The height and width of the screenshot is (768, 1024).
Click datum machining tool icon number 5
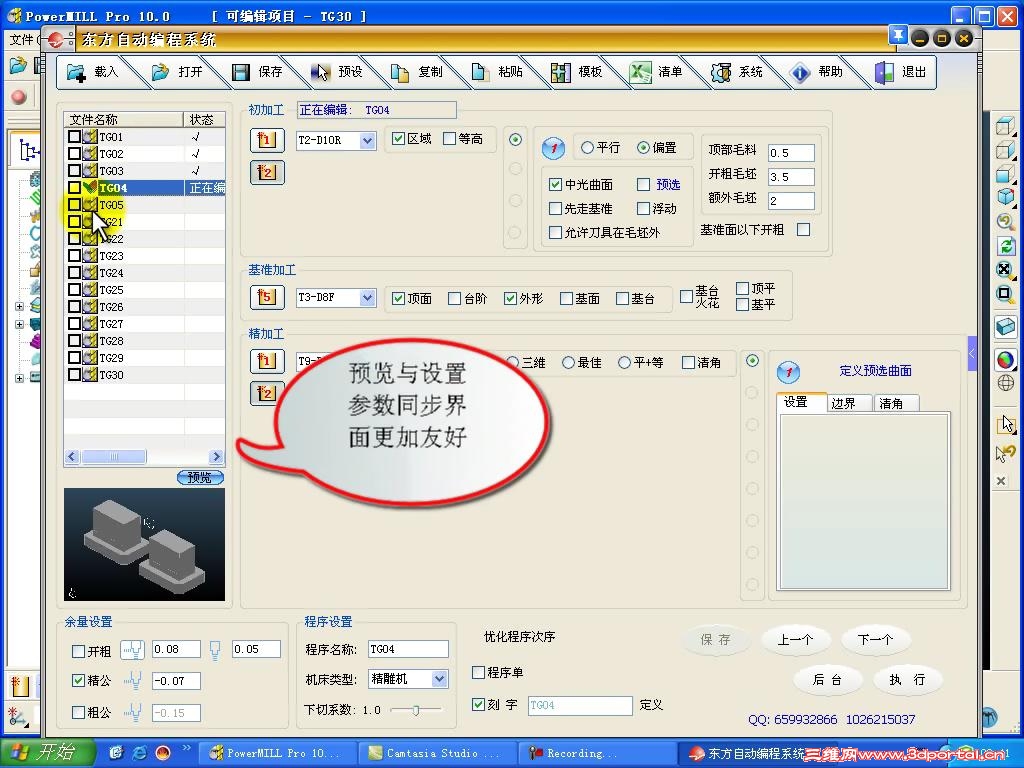267,297
